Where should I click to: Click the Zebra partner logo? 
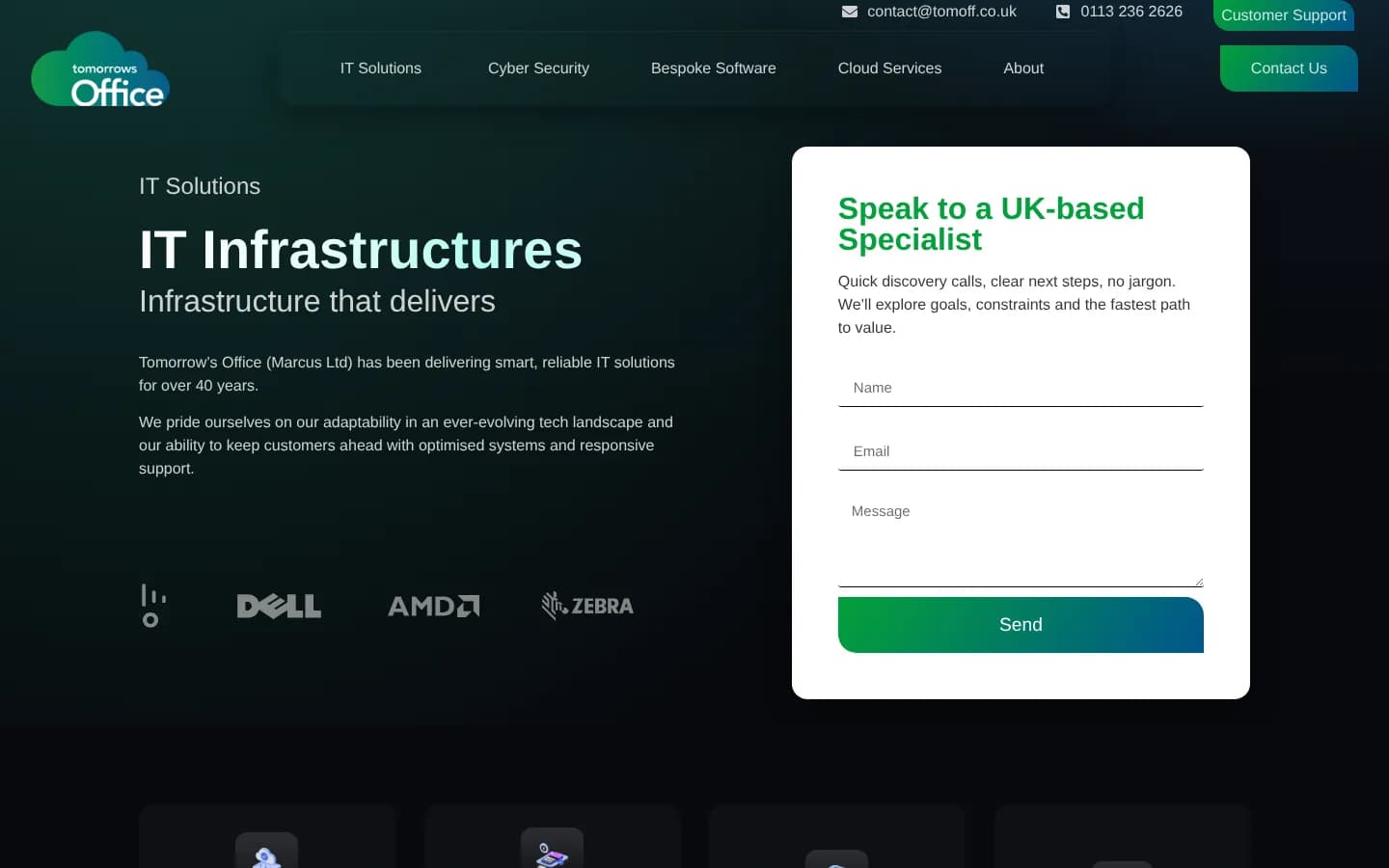coord(587,606)
